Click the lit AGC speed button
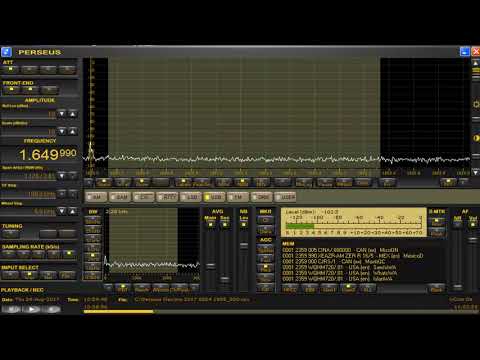The width and height of the screenshot is (480, 360). 265,268
